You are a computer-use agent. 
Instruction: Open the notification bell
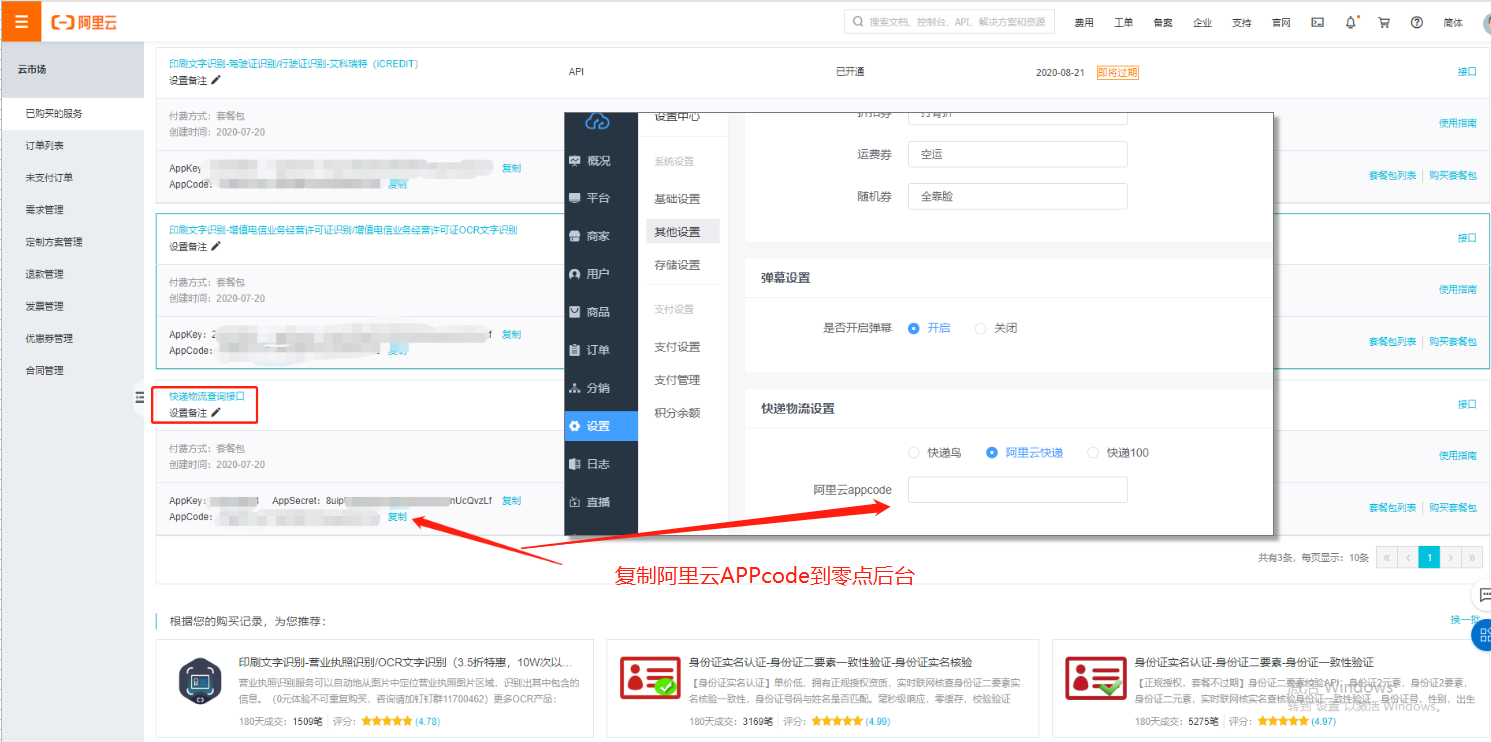click(1351, 22)
